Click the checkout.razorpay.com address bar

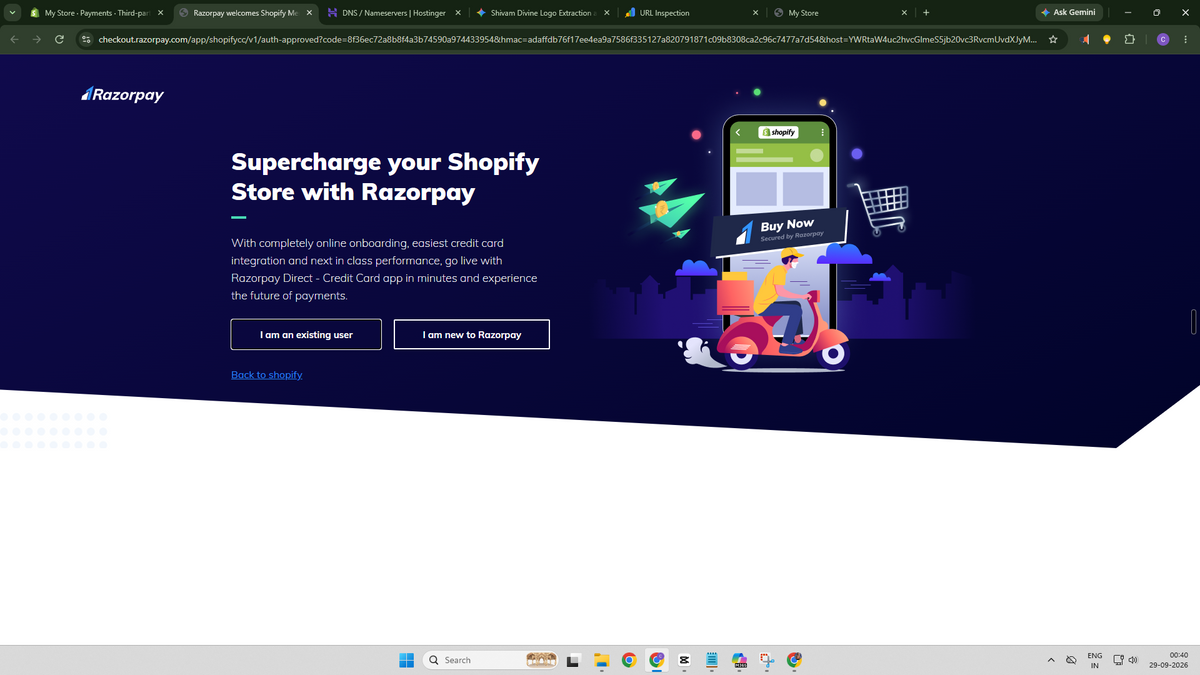pos(565,39)
